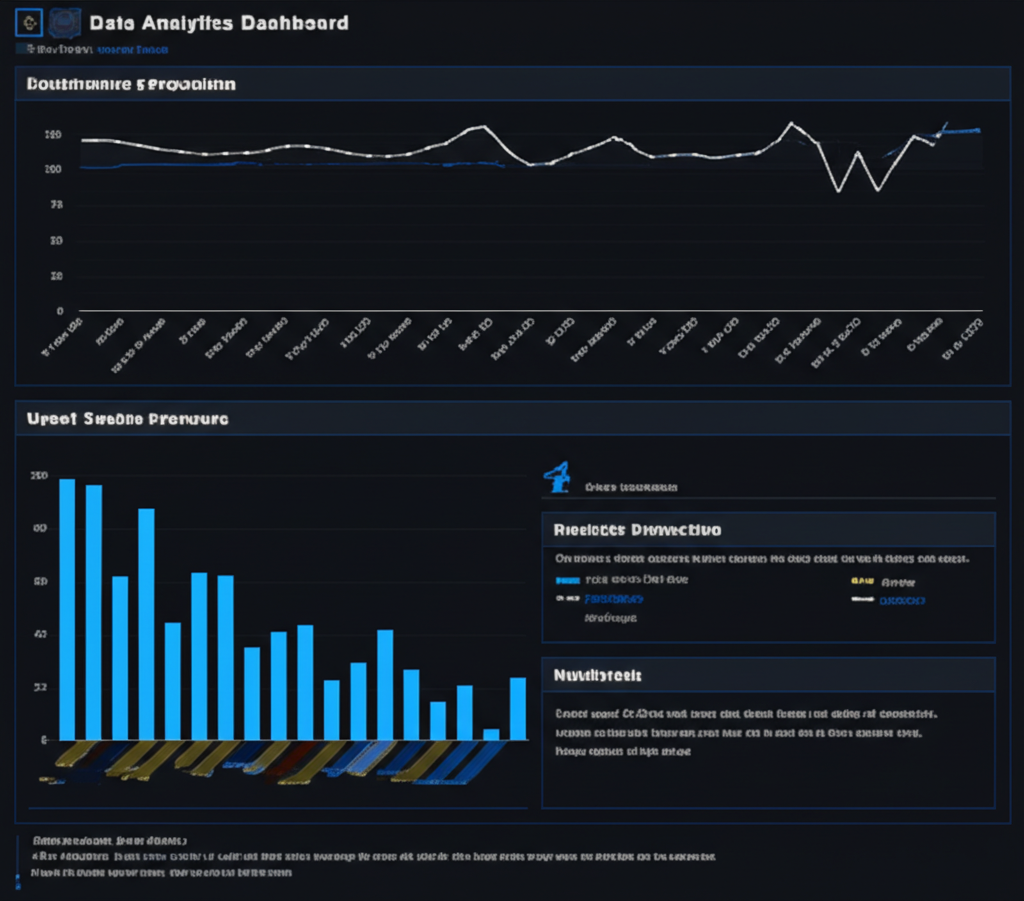Open the blue hyperlink inside Release Directive
The width and height of the screenshot is (1024, 901).
613,599
